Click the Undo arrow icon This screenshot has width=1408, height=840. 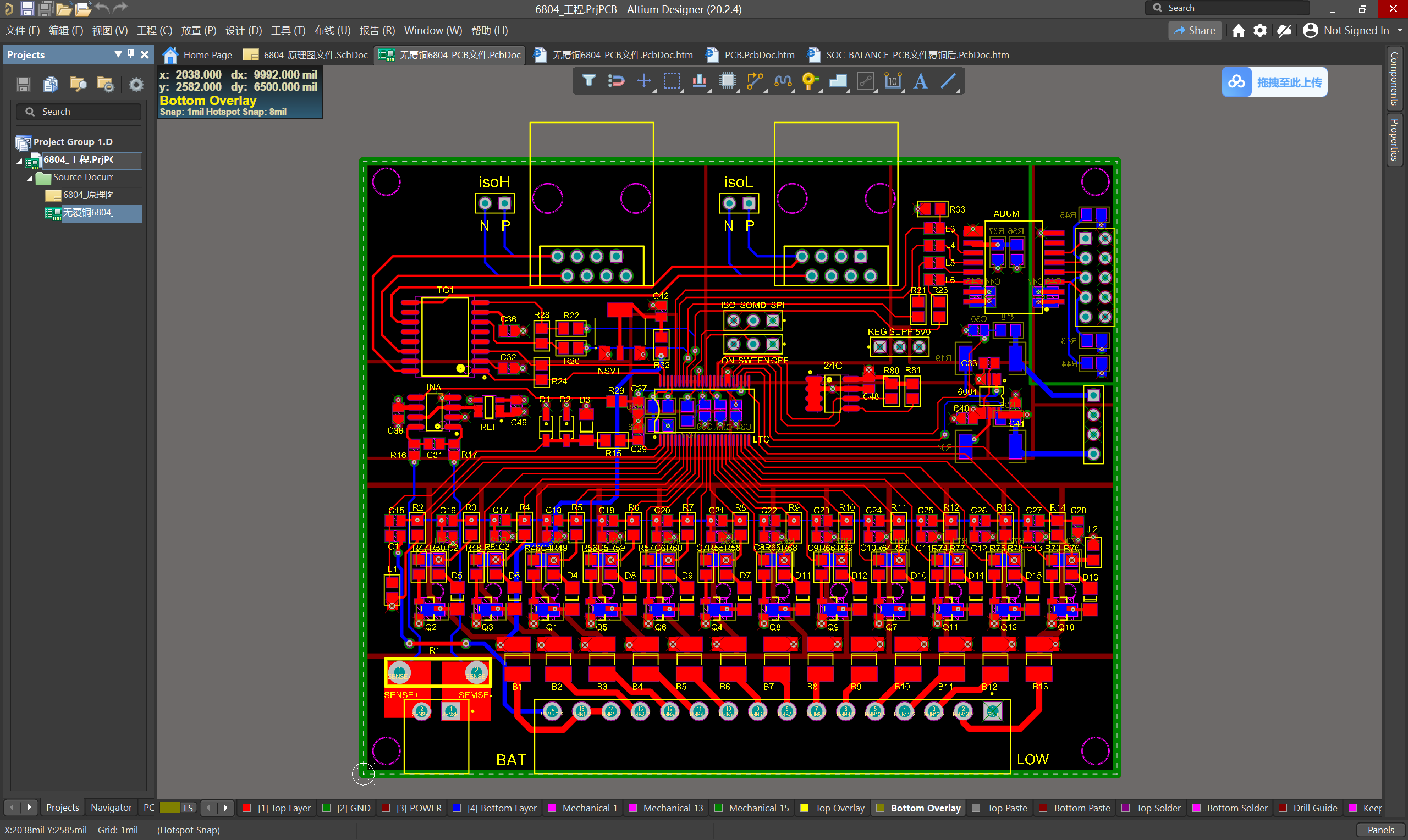point(102,8)
